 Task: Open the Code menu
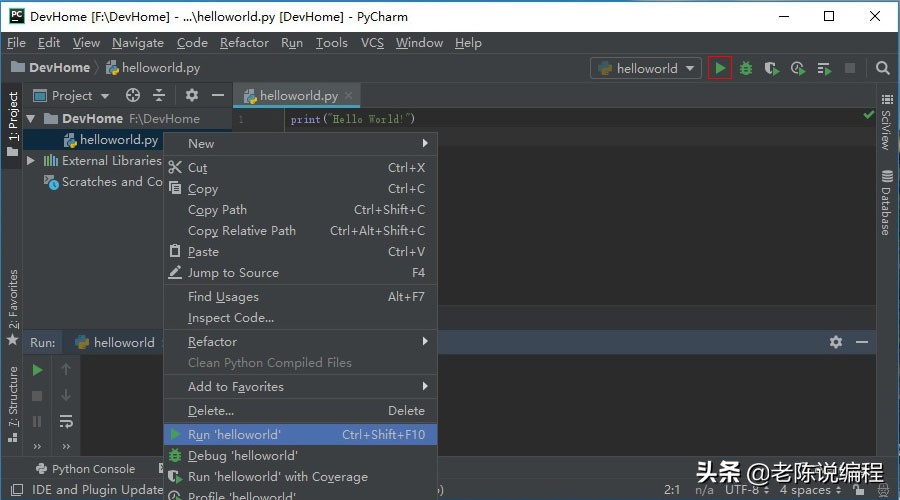(x=192, y=42)
